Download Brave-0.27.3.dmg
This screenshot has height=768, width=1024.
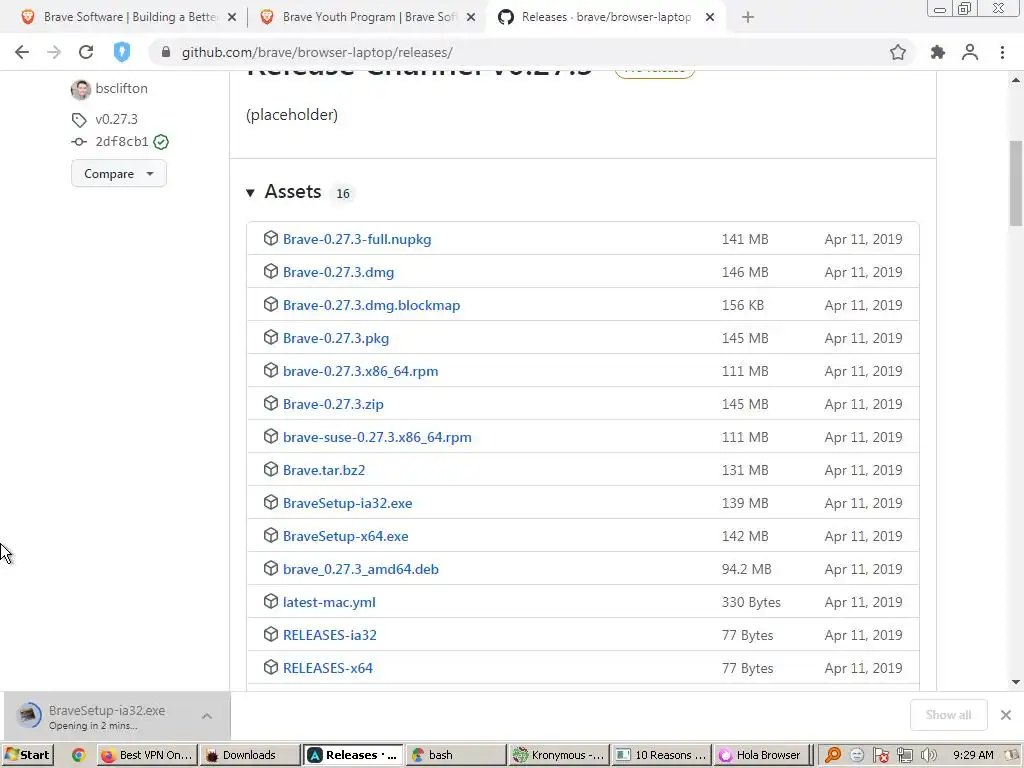[x=338, y=272]
